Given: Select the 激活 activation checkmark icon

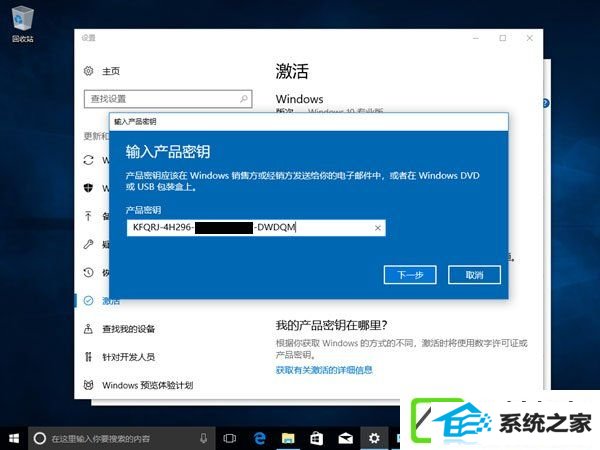Looking at the screenshot, I should (88, 301).
